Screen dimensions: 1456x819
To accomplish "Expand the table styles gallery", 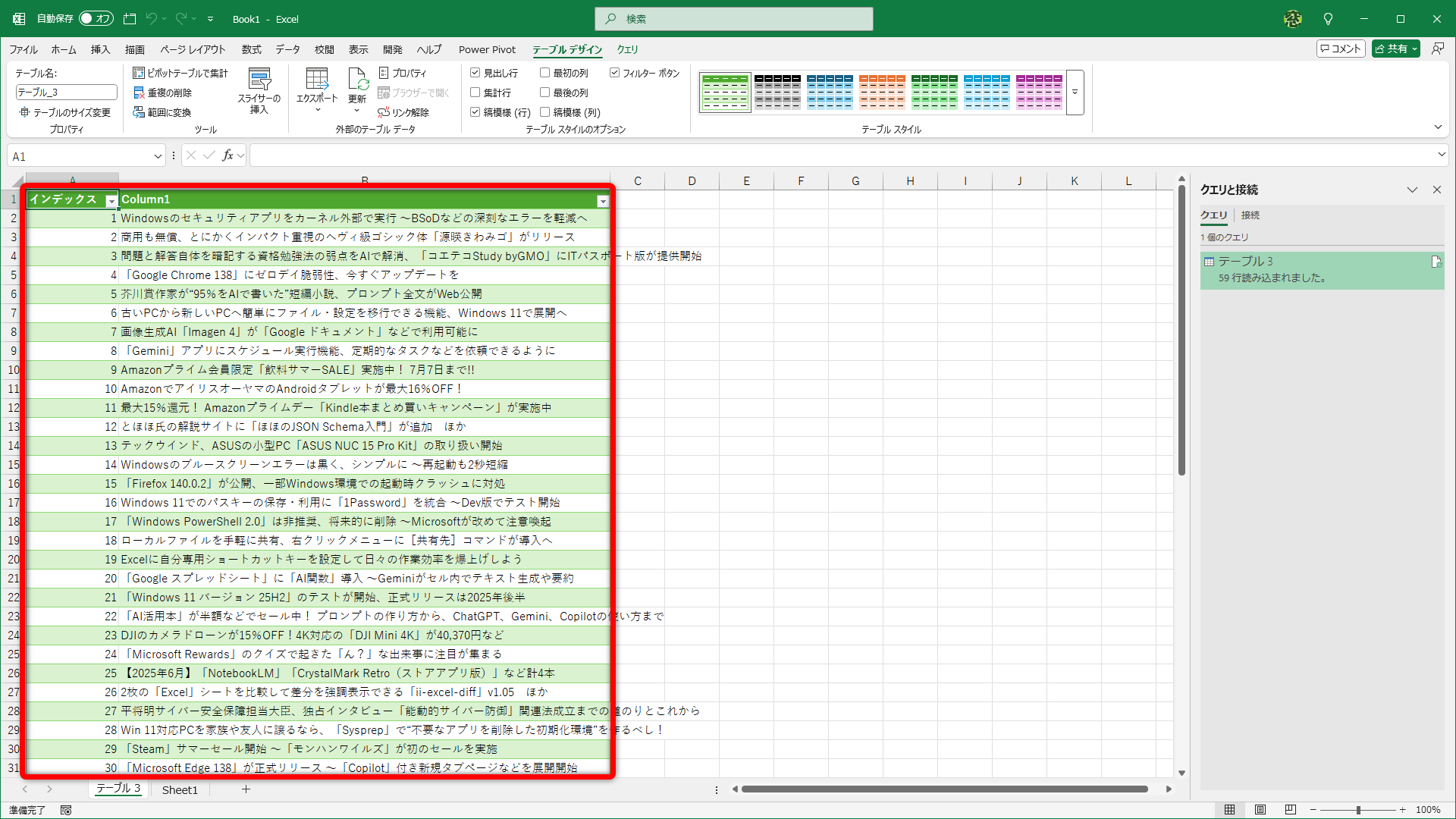I will (1075, 92).
